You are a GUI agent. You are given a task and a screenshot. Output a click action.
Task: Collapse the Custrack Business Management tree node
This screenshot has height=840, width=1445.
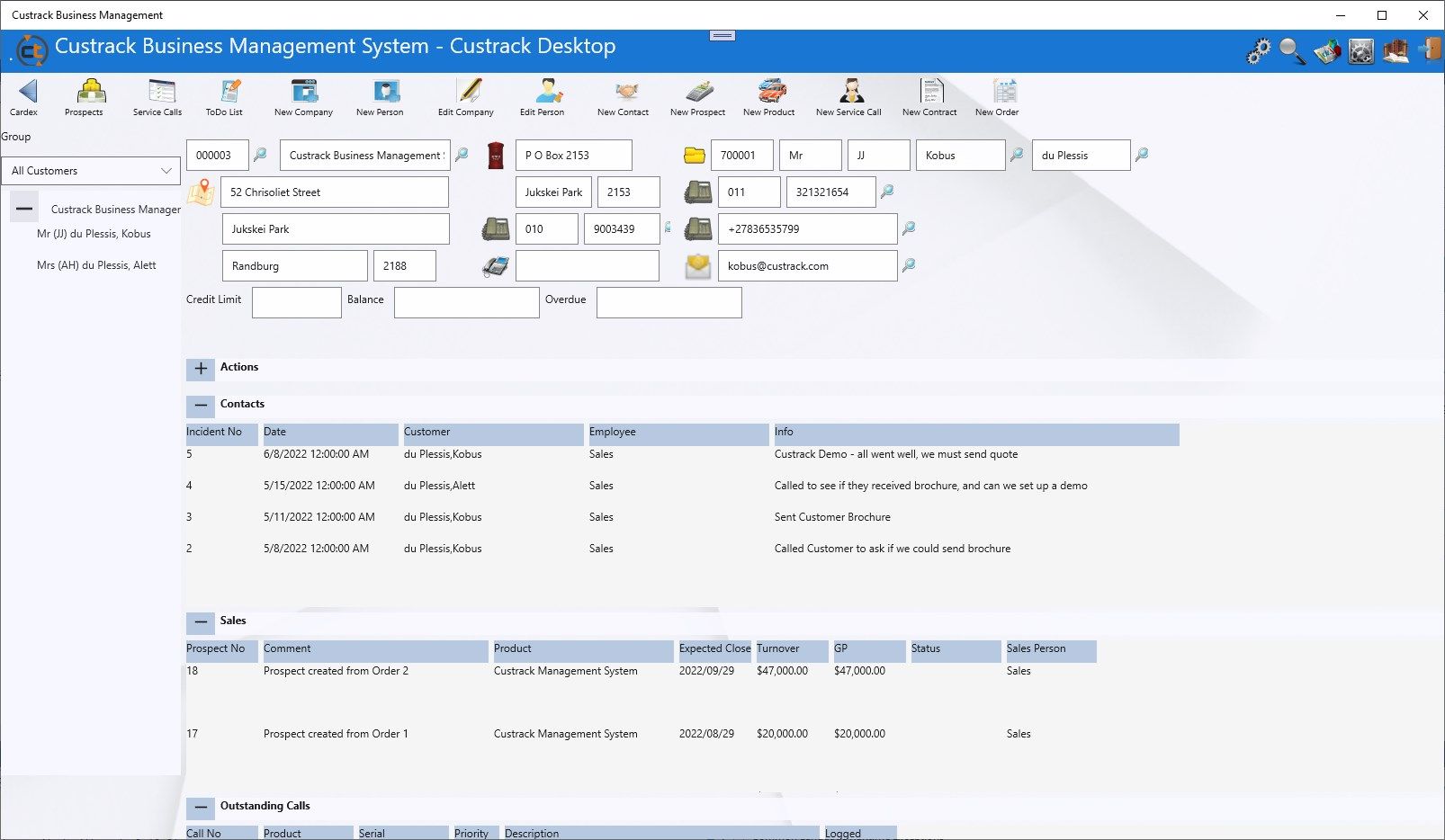click(x=24, y=209)
